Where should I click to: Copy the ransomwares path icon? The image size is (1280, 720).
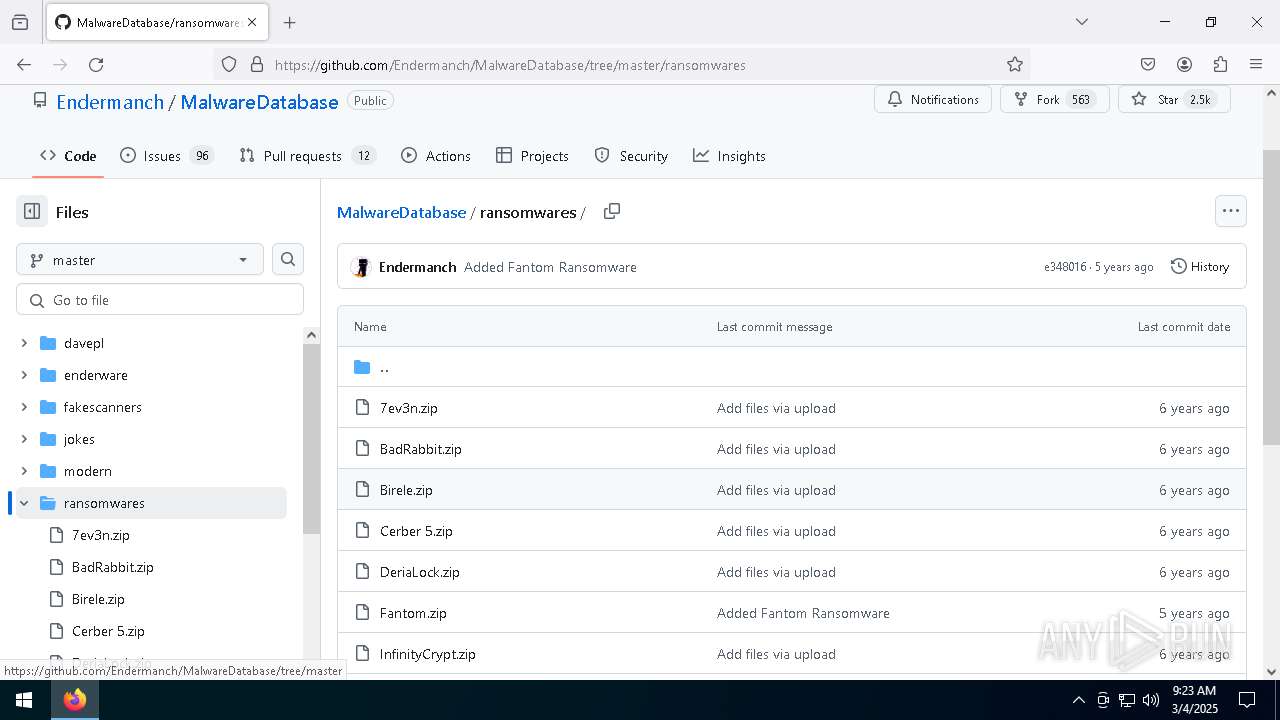[x=612, y=211]
